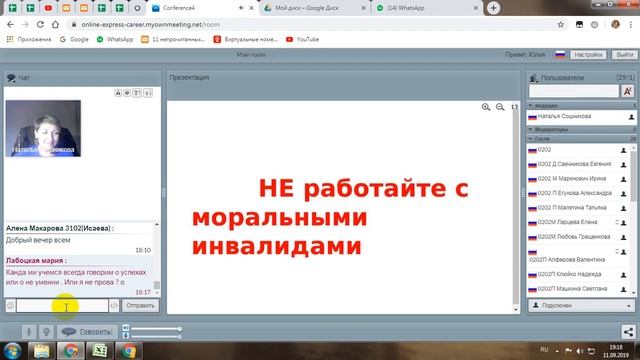The width and height of the screenshot is (640, 360).
Task: Click the font style icon beside user search
Action: tap(627, 91)
